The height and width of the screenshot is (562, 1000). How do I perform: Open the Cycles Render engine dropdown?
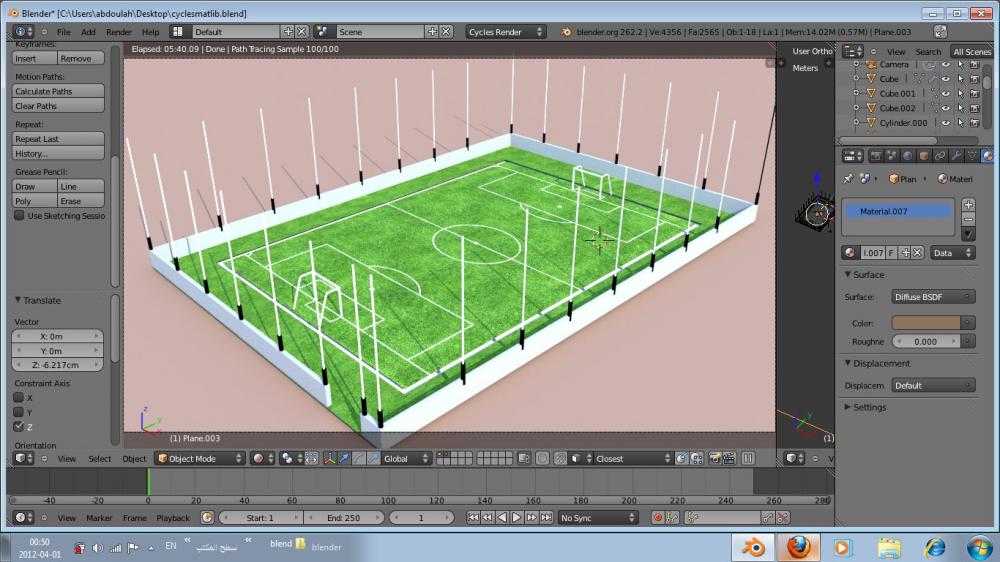click(x=505, y=31)
